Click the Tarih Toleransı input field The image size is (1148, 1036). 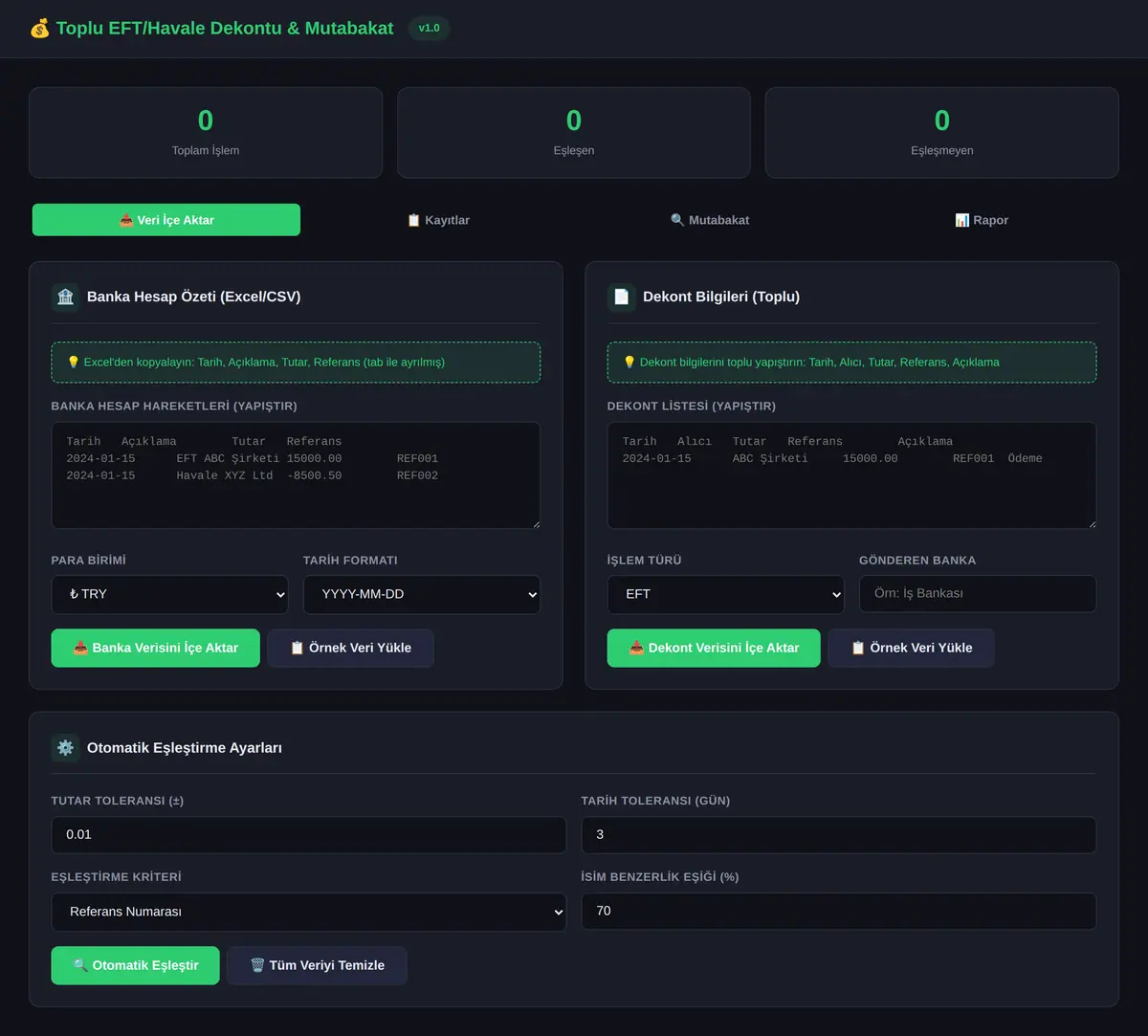pyautogui.click(x=839, y=835)
